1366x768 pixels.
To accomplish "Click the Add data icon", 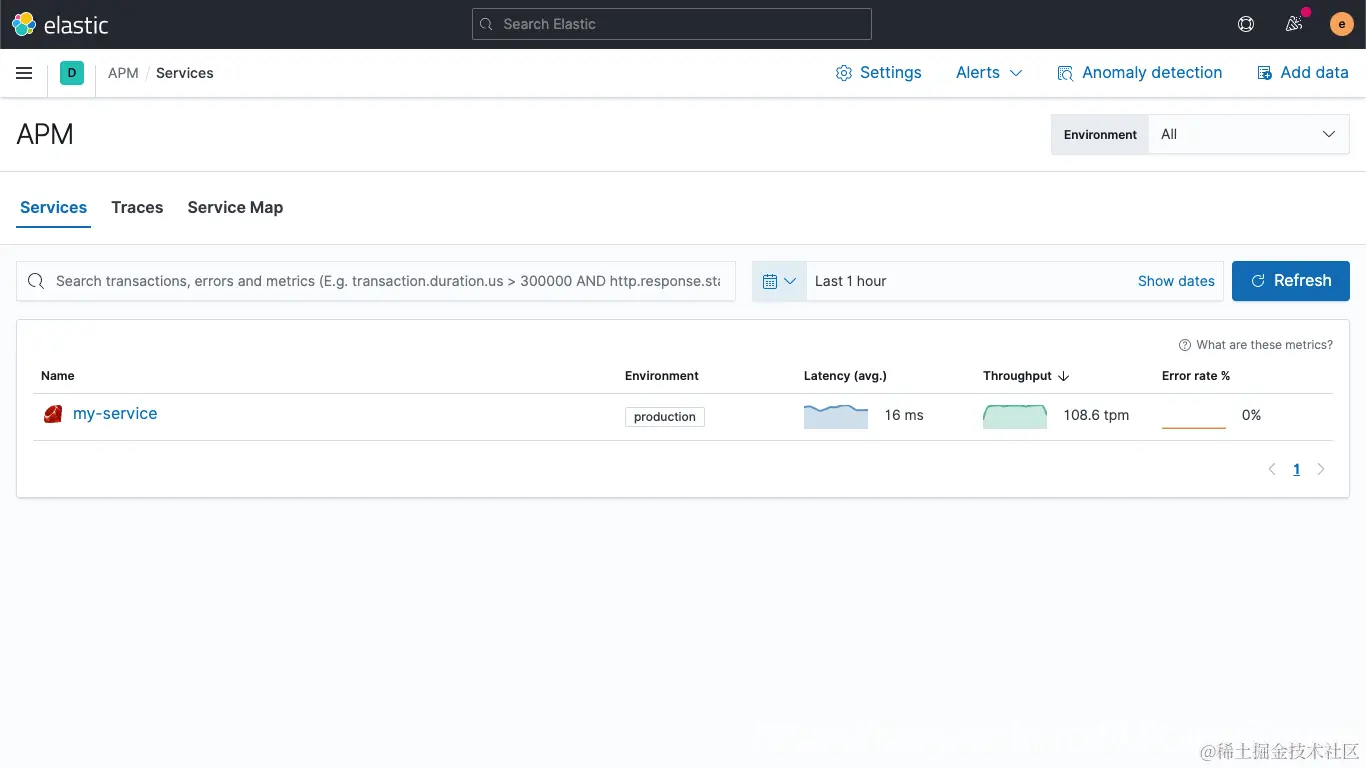I will pyautogui.click(x=1264, y=73).
